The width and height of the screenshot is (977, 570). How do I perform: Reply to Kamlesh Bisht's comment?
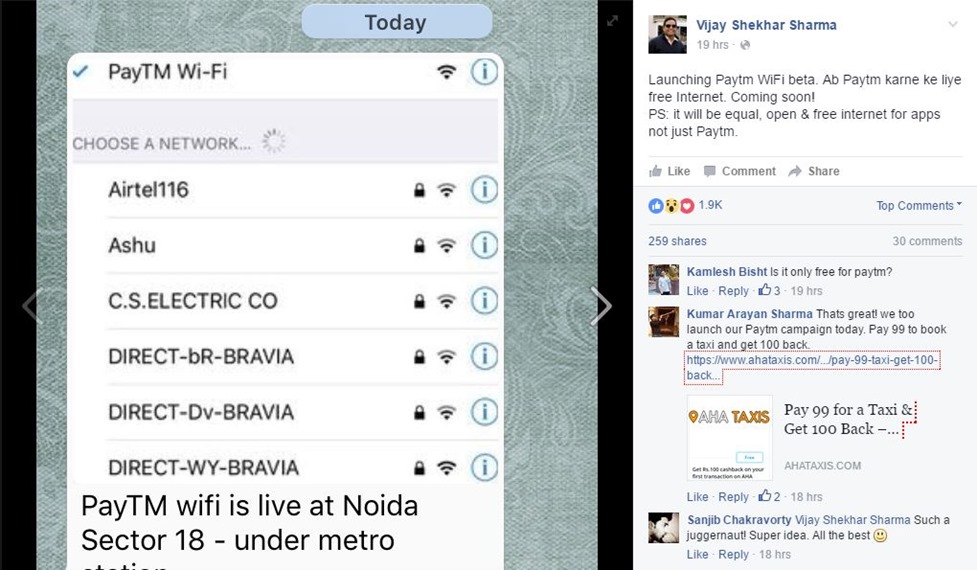(x=733, y=291)
